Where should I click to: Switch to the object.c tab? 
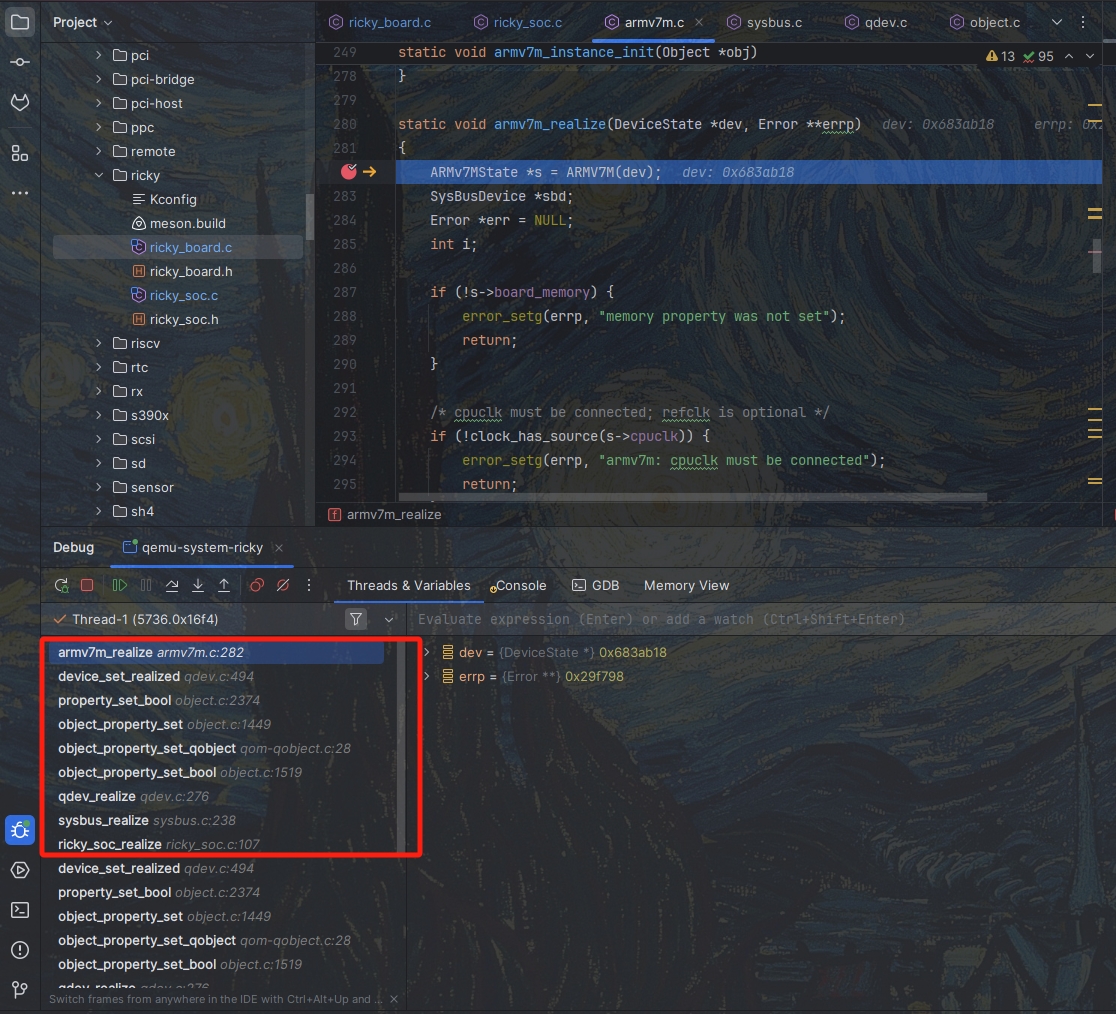985,22
